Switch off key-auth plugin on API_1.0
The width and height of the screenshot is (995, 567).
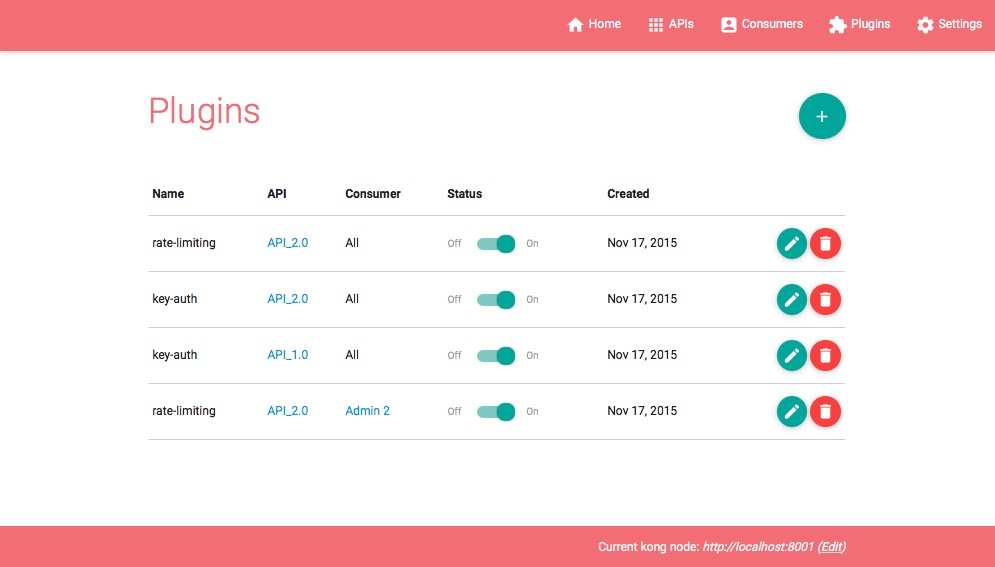[x=496, y=355]
